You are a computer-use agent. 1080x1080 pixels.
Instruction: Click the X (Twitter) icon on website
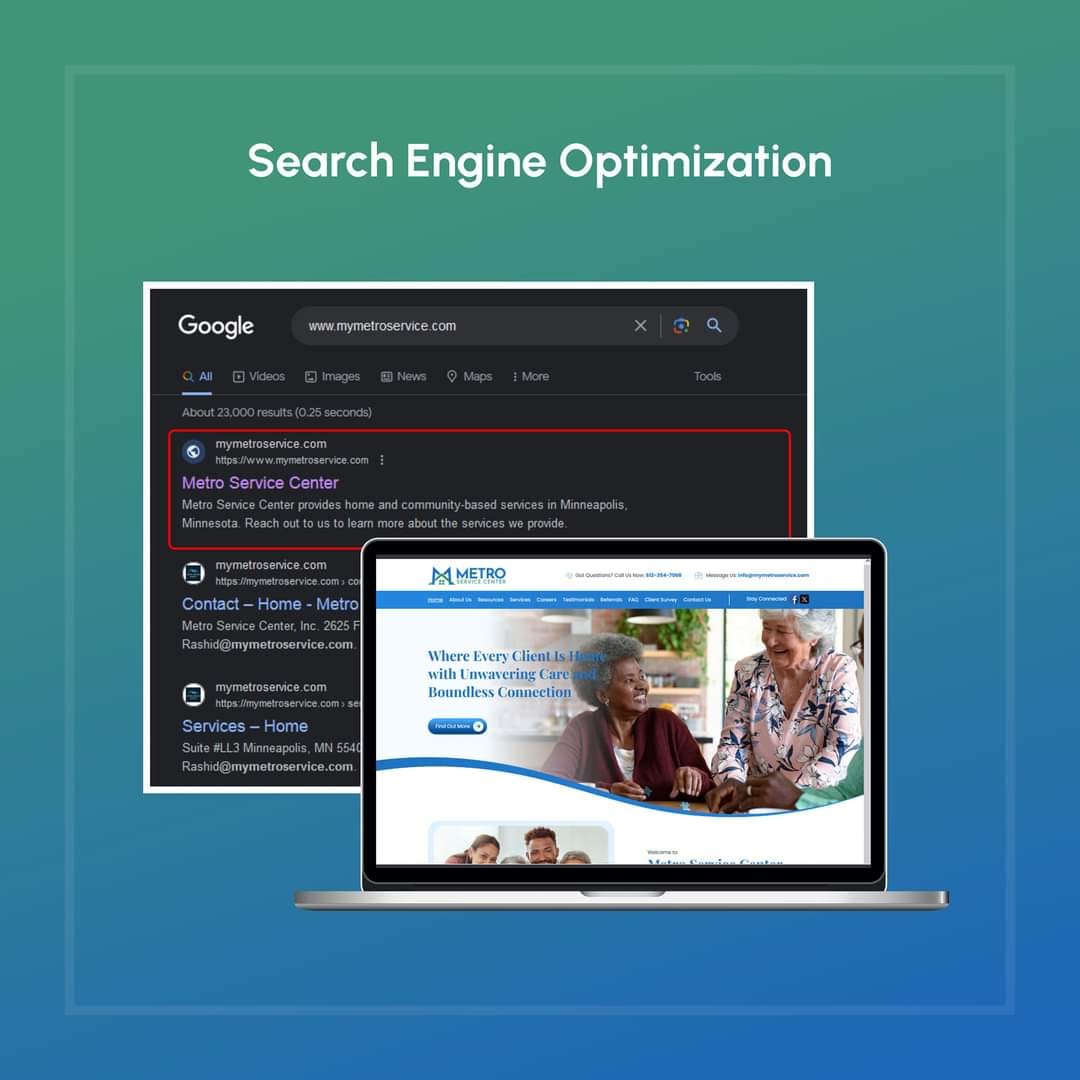click(804, 599)
